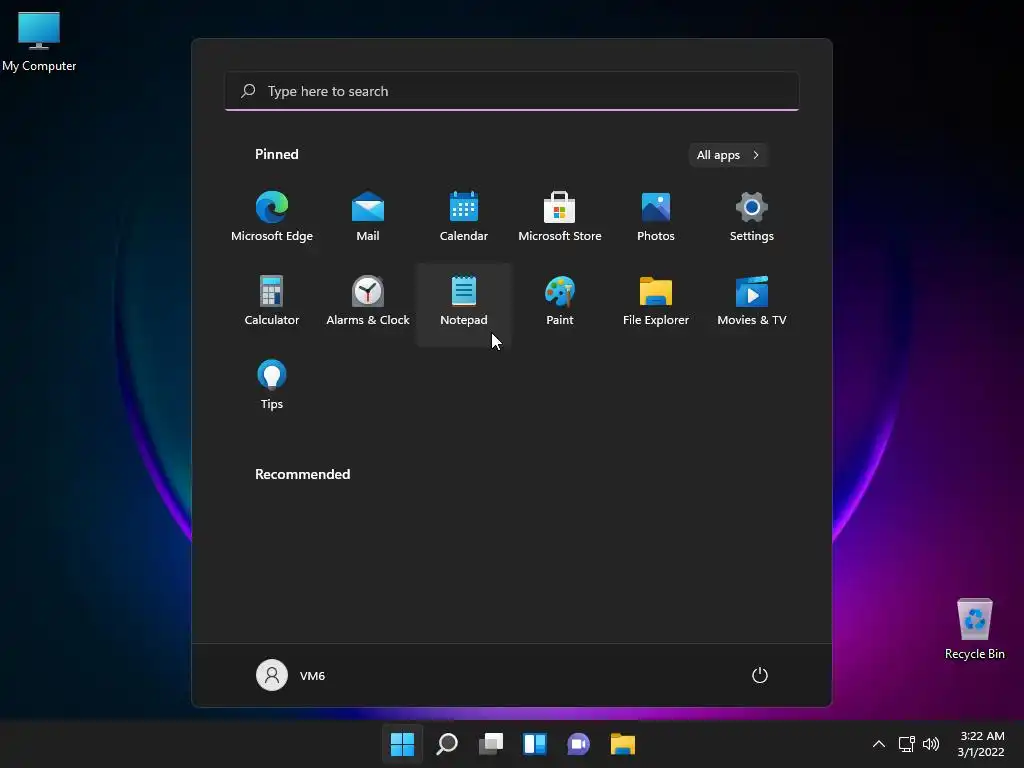Screen dimensions: 1024x768
Task: Open Chat on the taskbar
Action: pyautogui.click(x=579, y=744)
